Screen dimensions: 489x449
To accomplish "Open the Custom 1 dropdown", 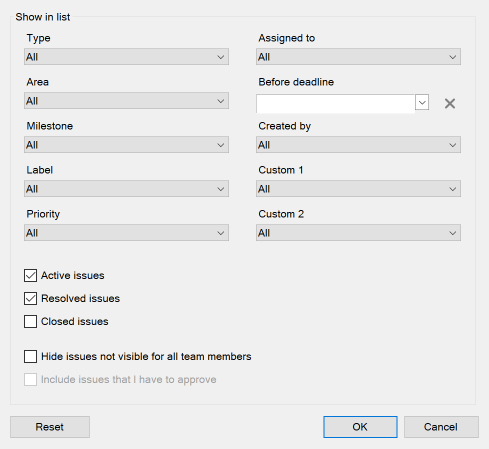I will coord(358,189).
